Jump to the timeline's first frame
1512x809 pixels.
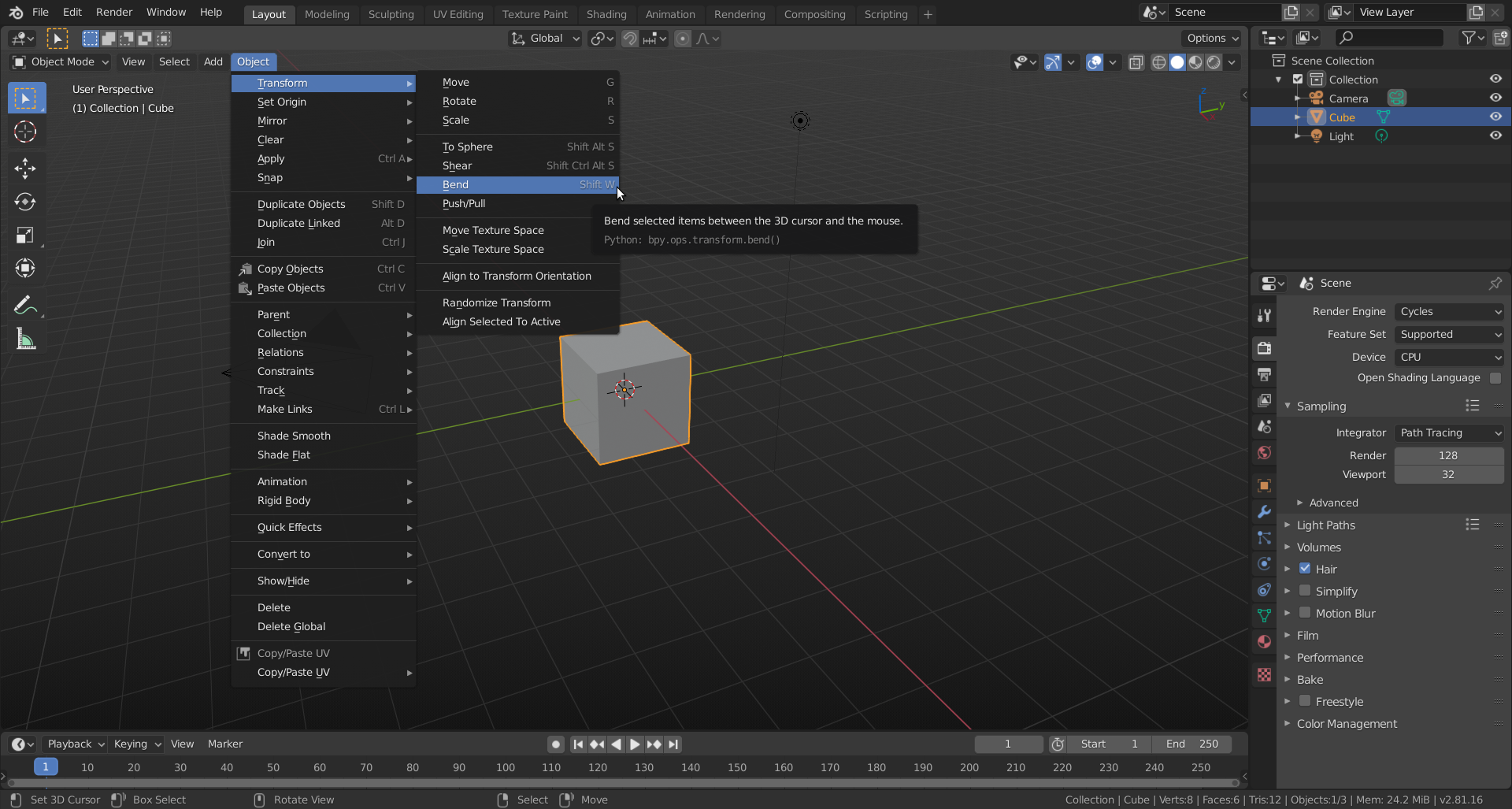pos(578,744)
